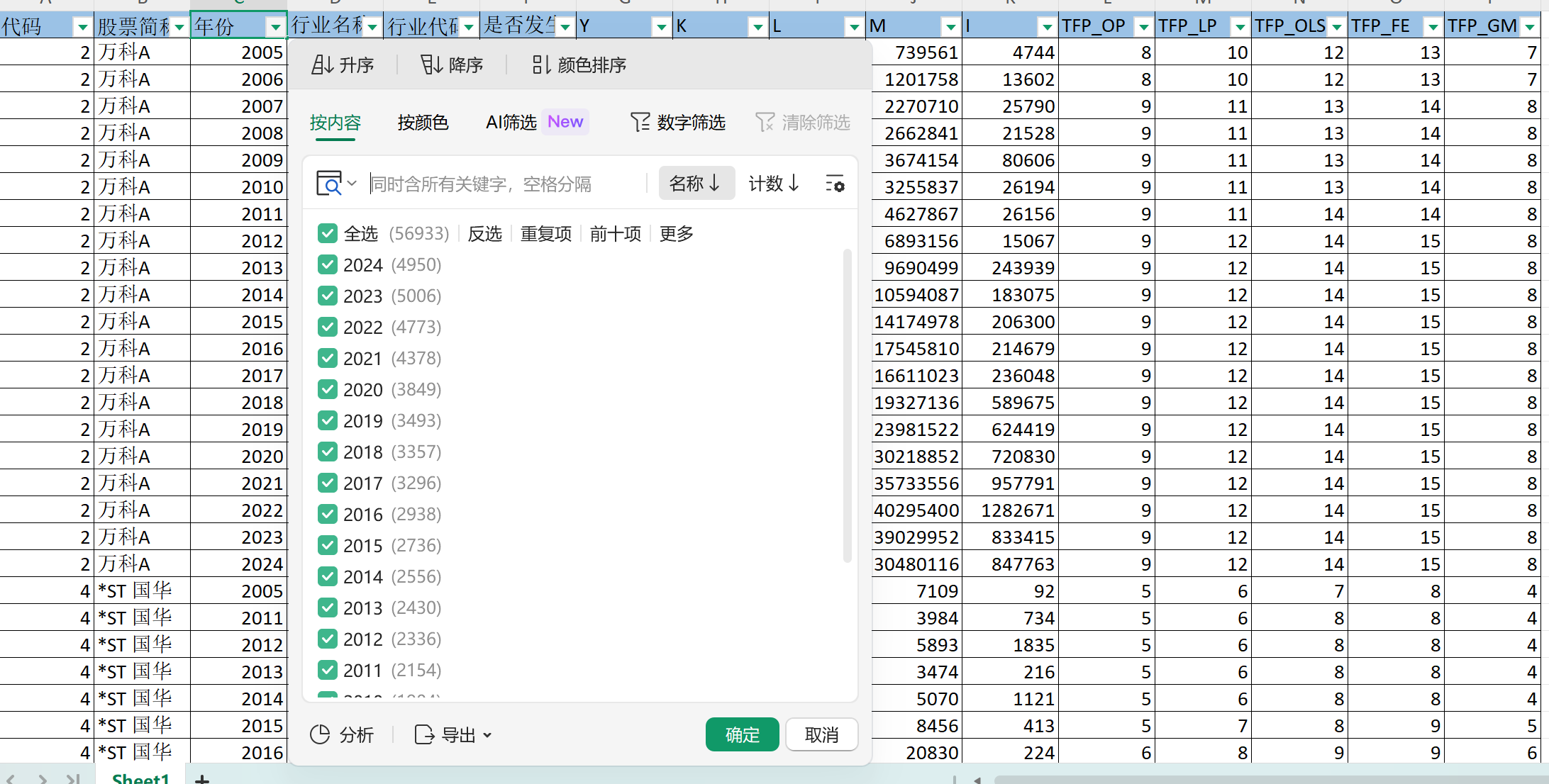Viewport: 1549px width, 784px height.
Task: Open the 股票简称 column filter dropdown
Action: [179, 28]
